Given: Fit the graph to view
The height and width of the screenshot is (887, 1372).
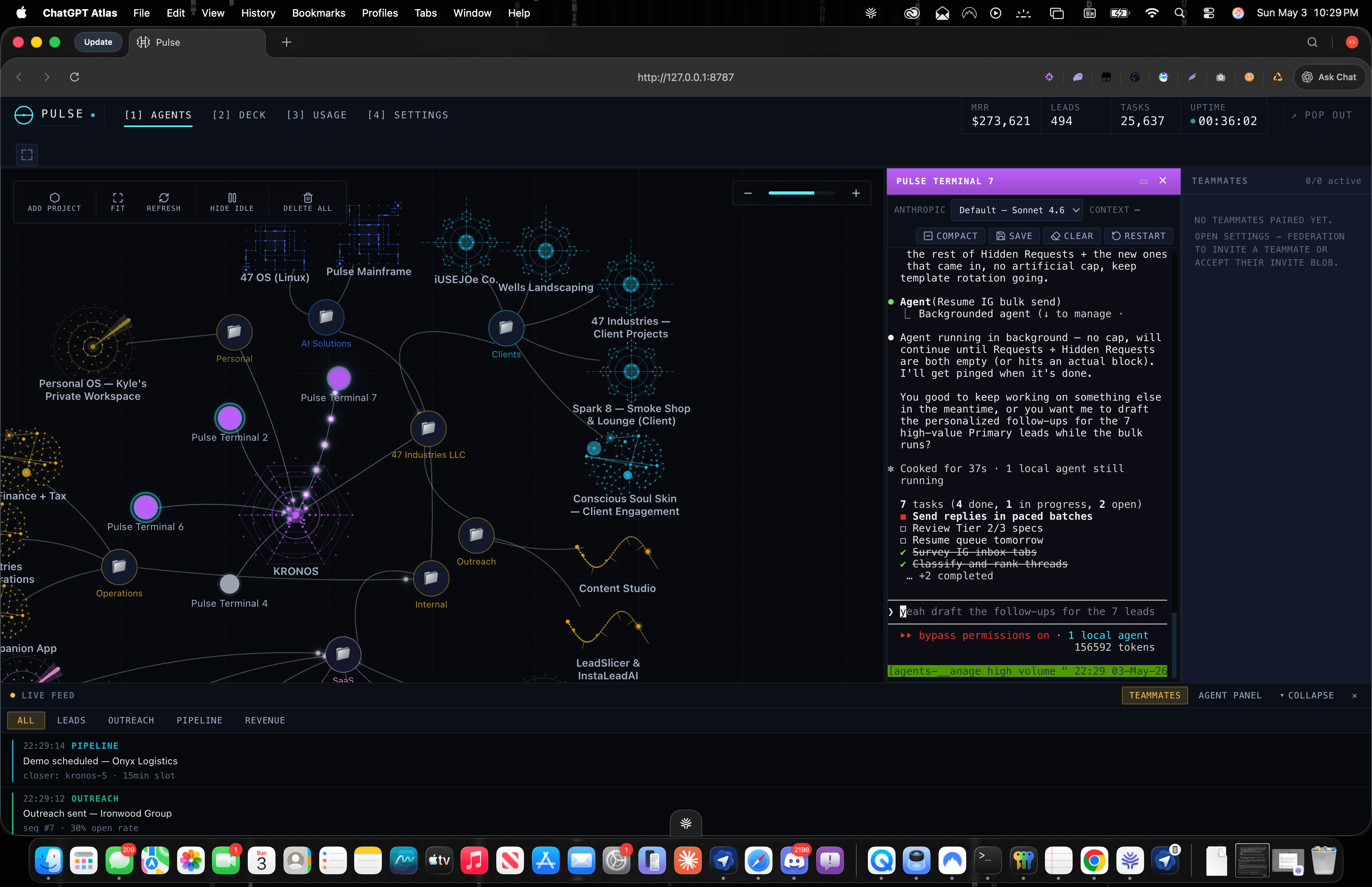Looking at the screenshot, I should click(118, 202).
